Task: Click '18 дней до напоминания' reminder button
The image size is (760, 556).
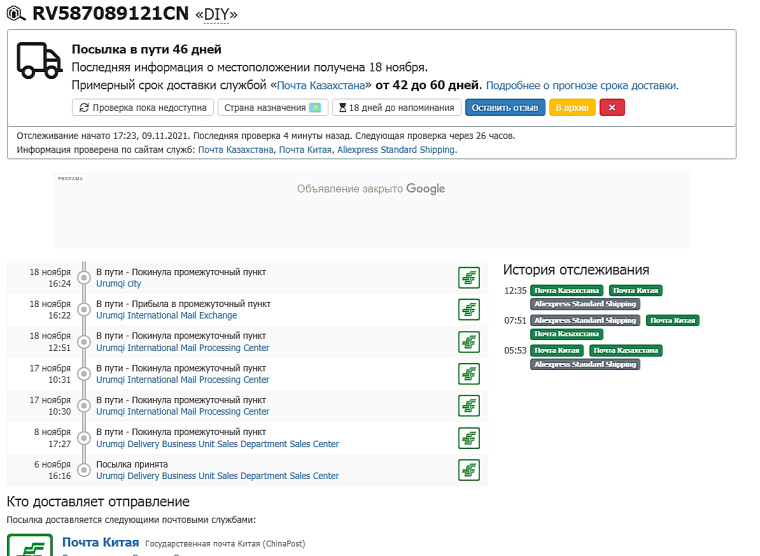Action: 396,108
